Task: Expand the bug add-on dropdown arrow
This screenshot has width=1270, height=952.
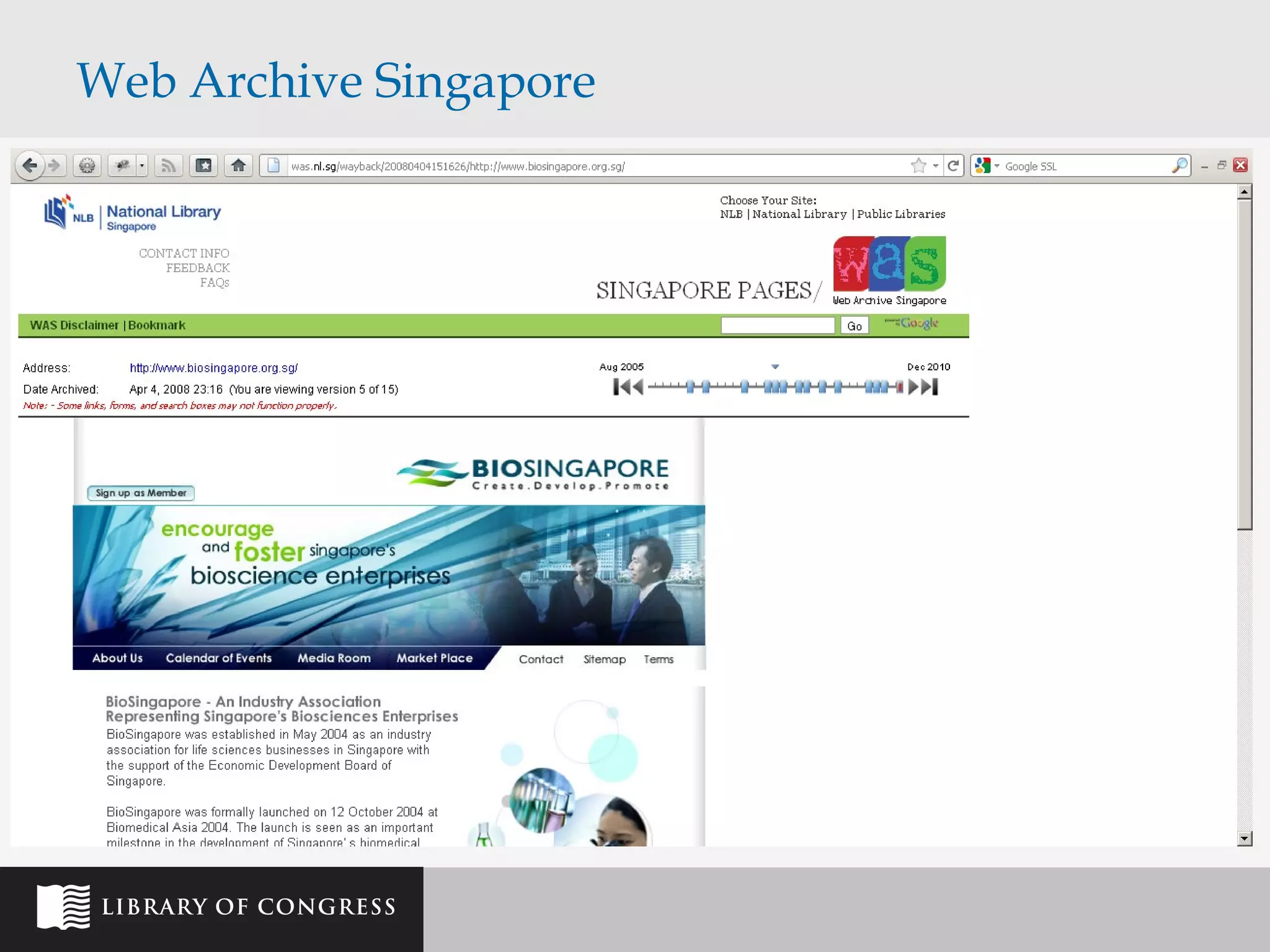Action: click(x=142, y=165)
